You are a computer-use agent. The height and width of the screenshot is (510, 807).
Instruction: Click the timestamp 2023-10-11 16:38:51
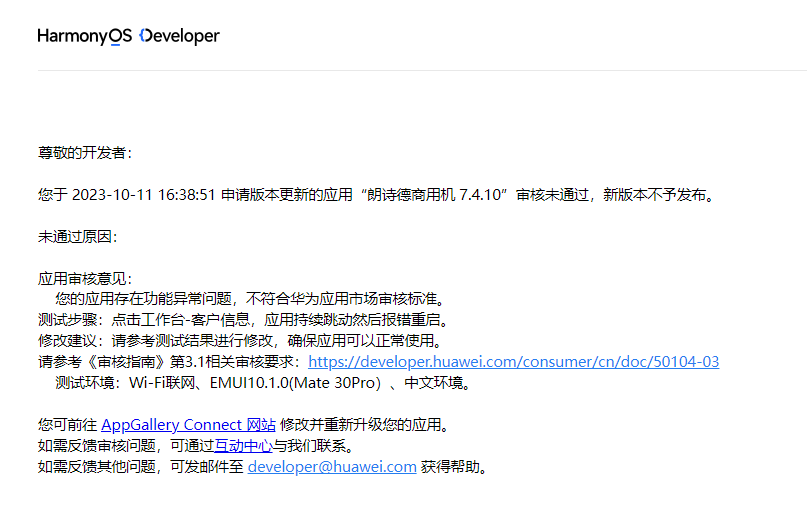coord(144,195)
